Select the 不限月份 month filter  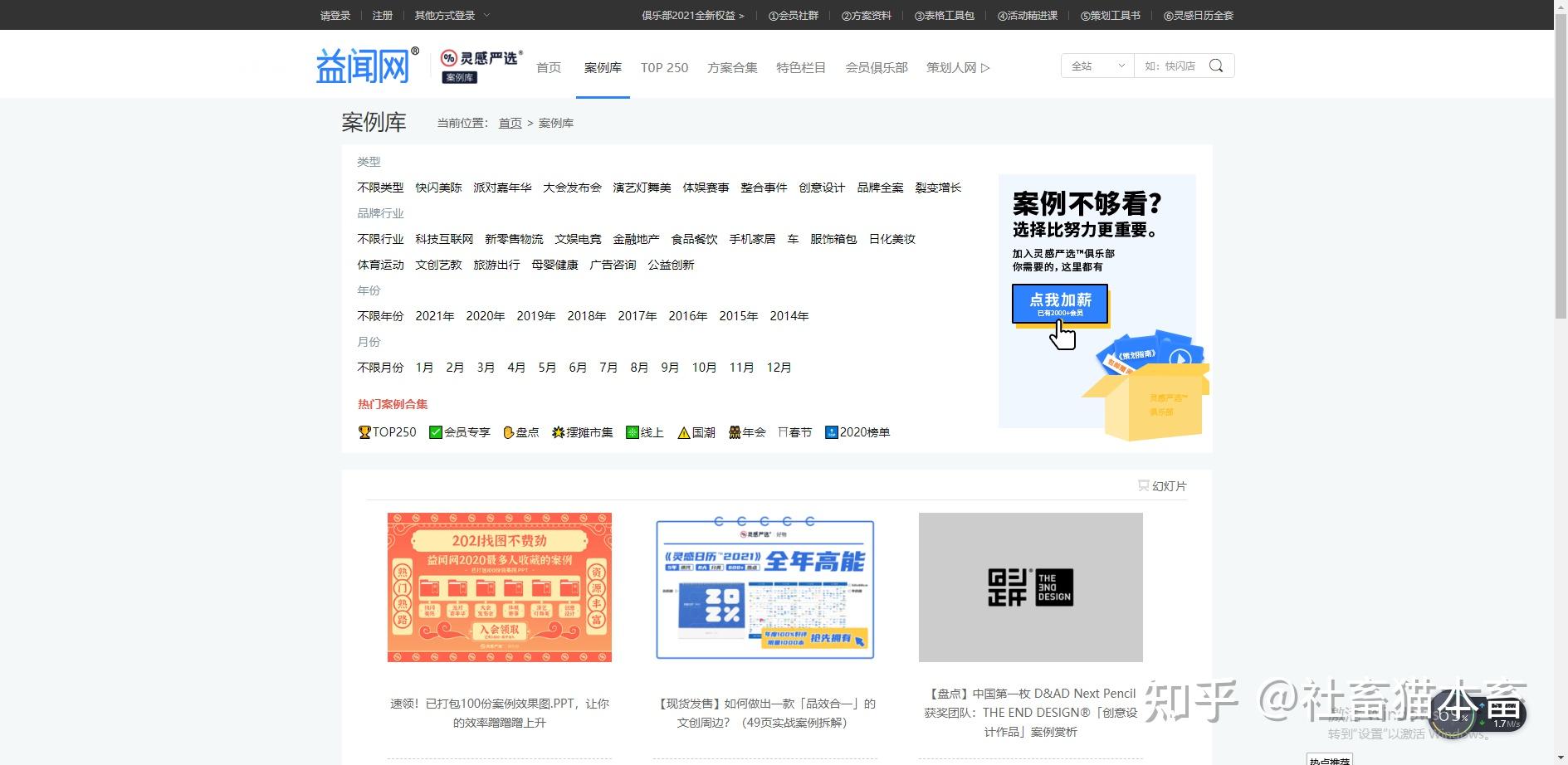379,368
